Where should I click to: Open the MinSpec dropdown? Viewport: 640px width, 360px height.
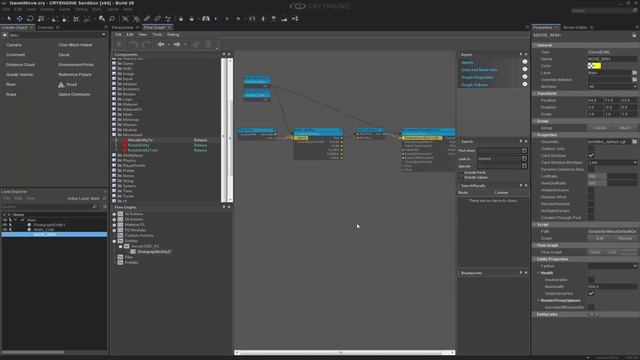[x=612, y=87]
